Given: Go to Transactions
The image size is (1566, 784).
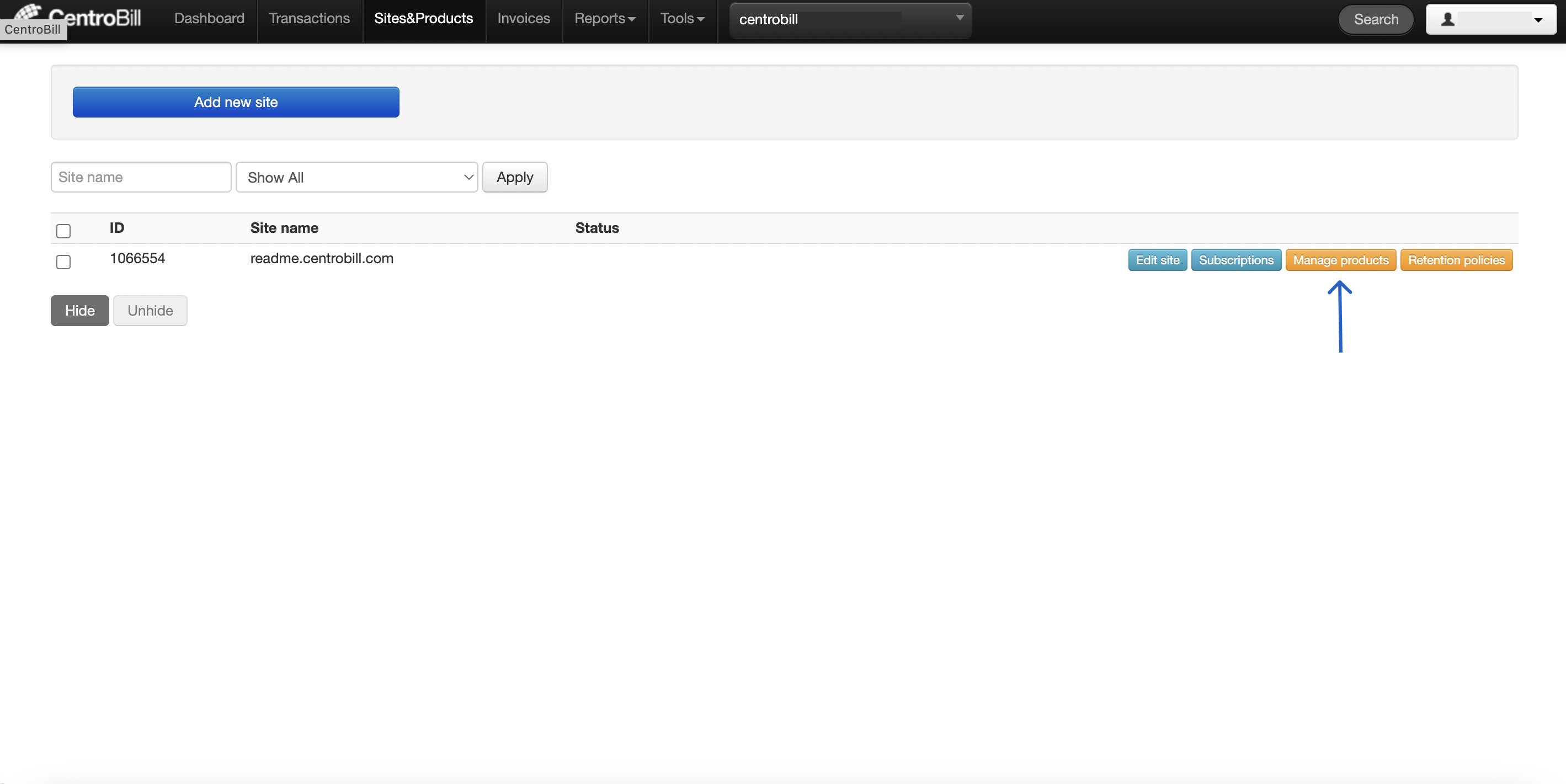Looking at the screenshot, I should pyautogui.click(x=310, y=19).
